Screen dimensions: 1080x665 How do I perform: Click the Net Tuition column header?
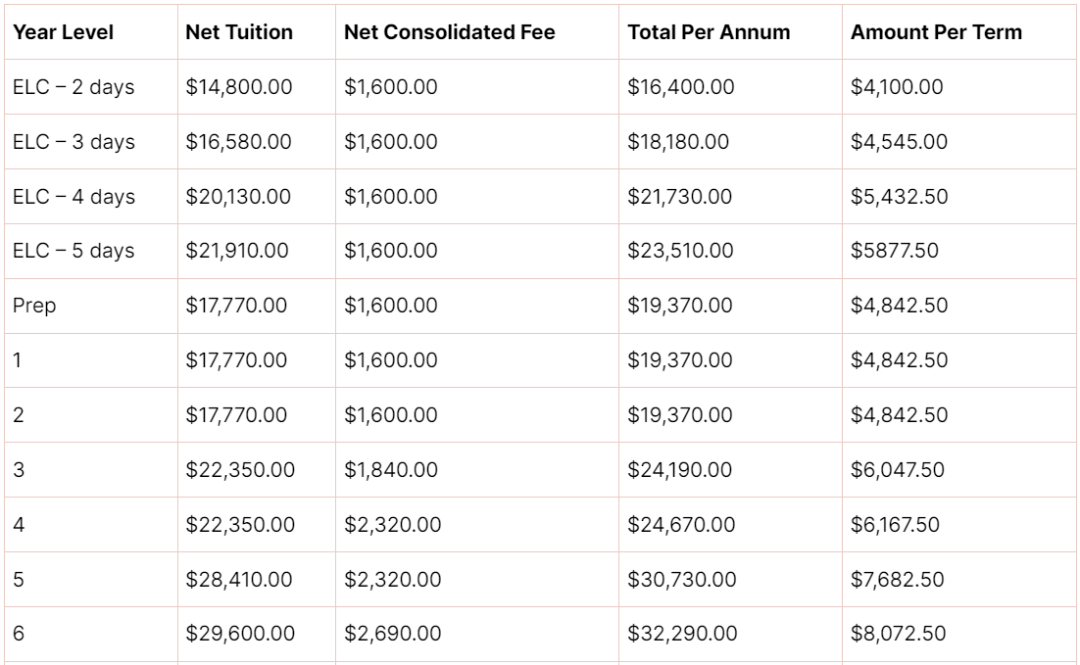click(x=239, y=32)
